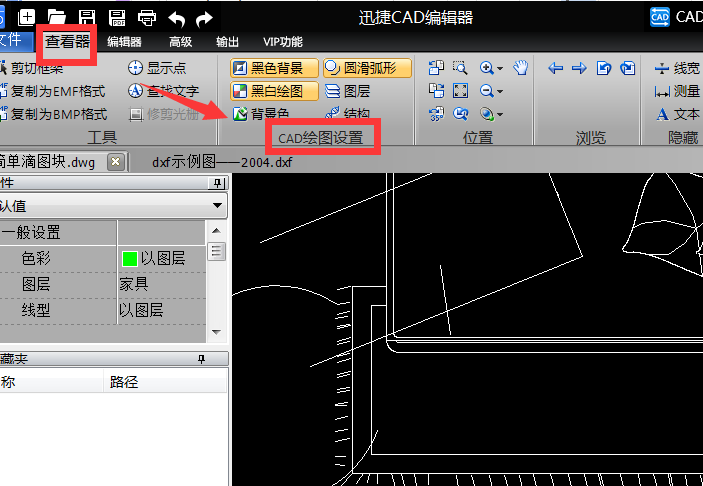Close the 简单滴图块.dwg document tab

[116, 161]
